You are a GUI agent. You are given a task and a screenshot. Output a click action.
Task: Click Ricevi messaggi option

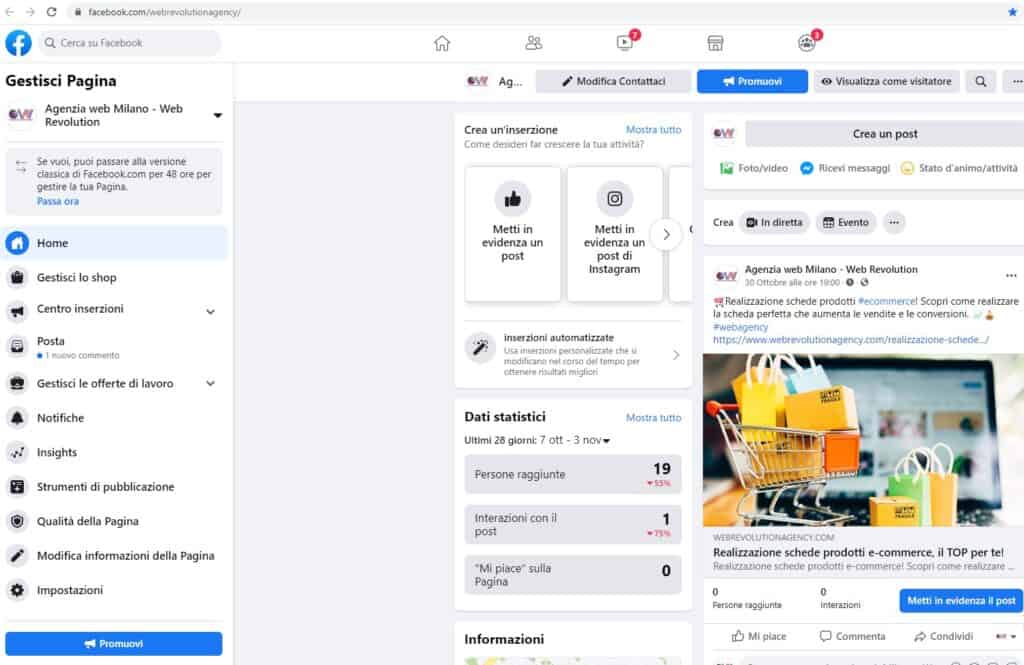point(845,169)
